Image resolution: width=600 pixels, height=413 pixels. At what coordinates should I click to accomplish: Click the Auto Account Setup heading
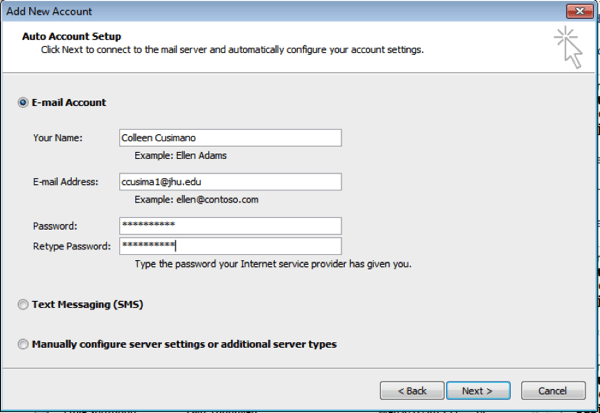(x=72, y=36)
